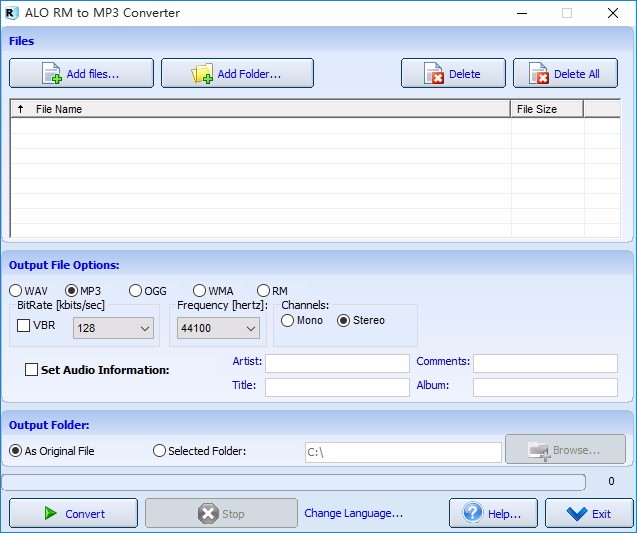The height and width of the screenshot is (533, 637).
Task: Select Stereo channel option
Action: click(x=361, y=320)
